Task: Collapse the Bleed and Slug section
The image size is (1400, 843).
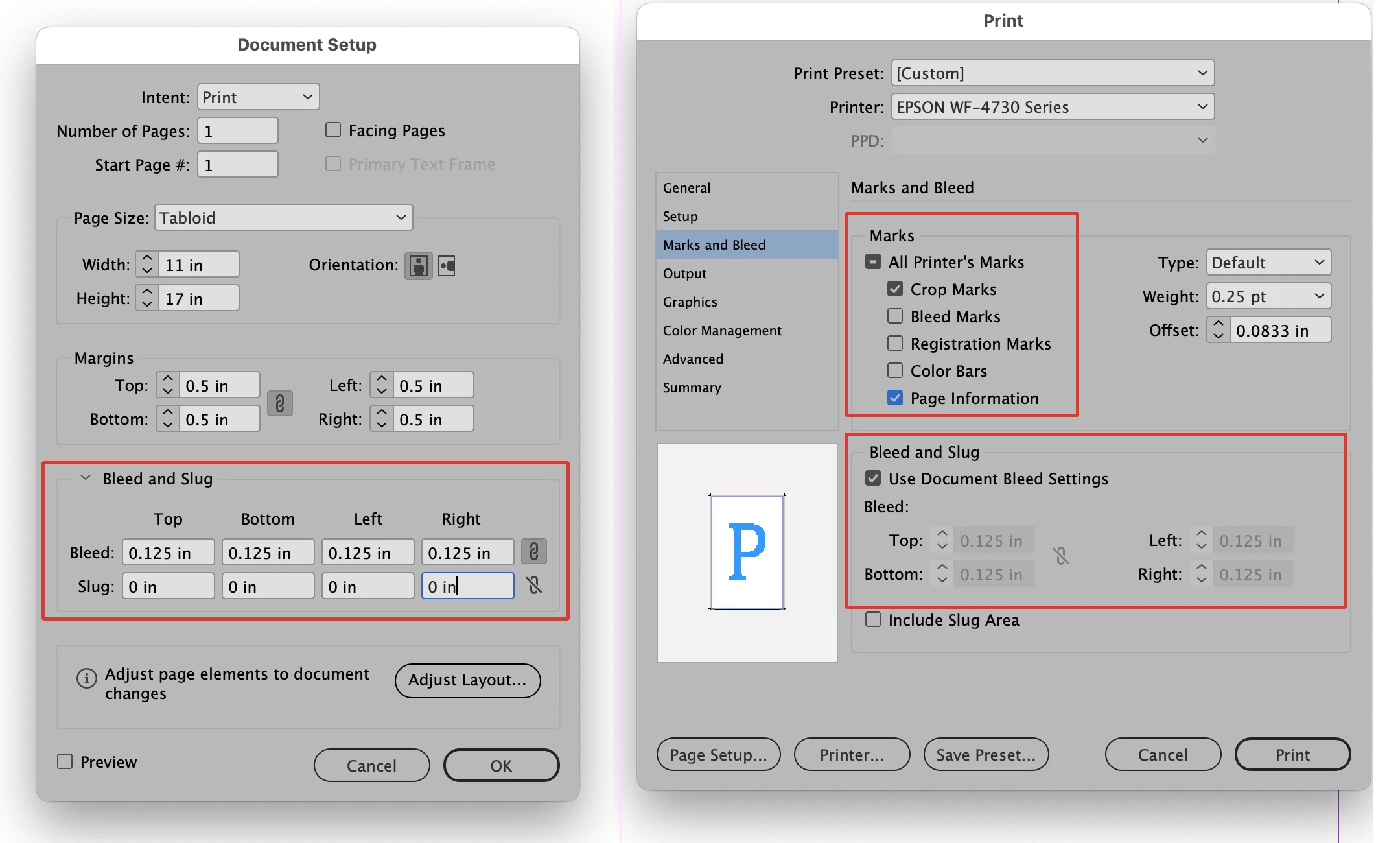Action: tap(86, 479)
